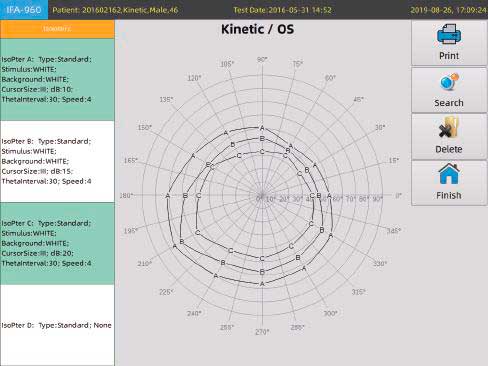
Task: Click the printer icon to print
Action: click(x=449, y=35)
